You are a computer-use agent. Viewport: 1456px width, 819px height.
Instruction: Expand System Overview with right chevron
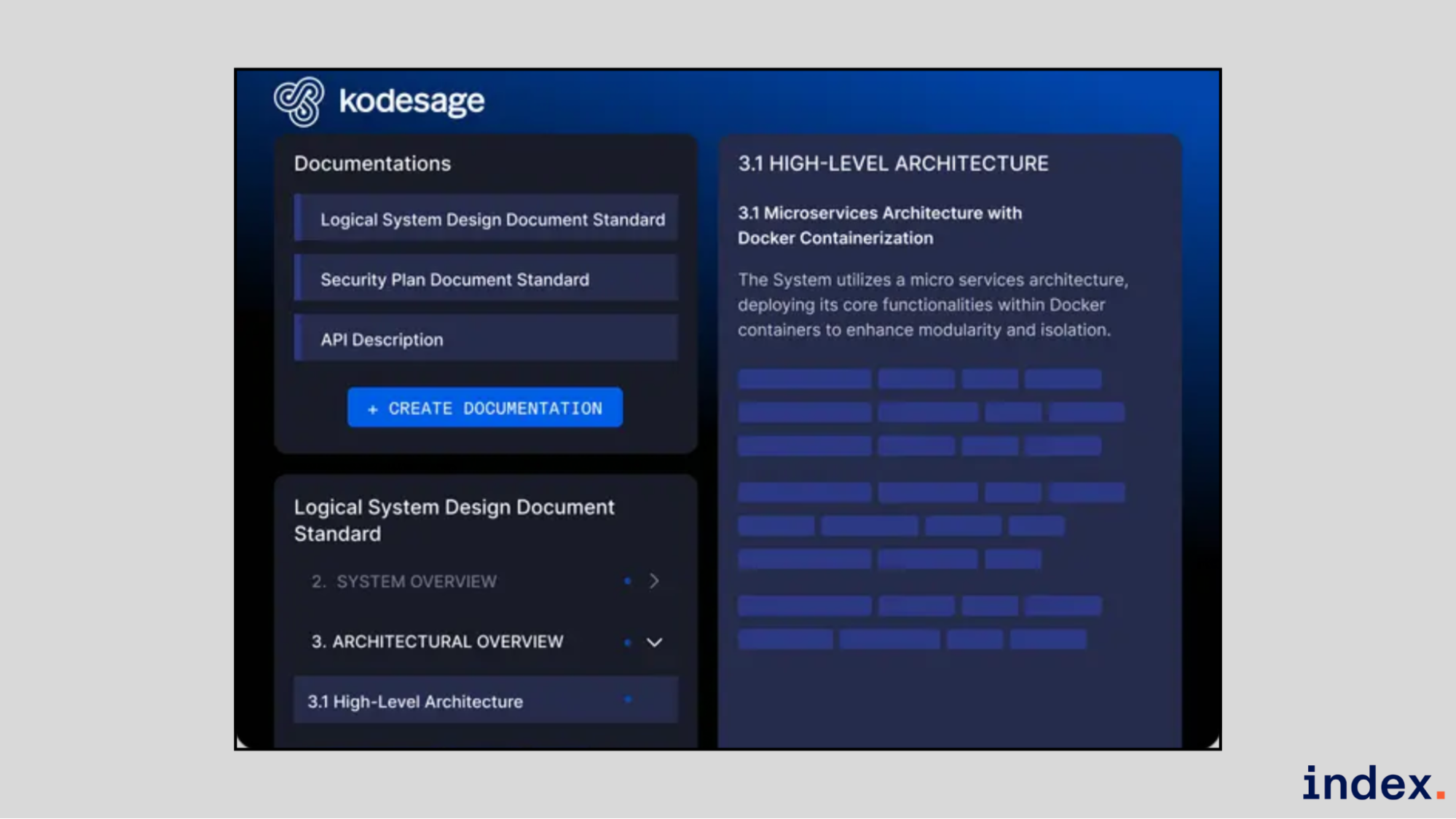[654, 581]
